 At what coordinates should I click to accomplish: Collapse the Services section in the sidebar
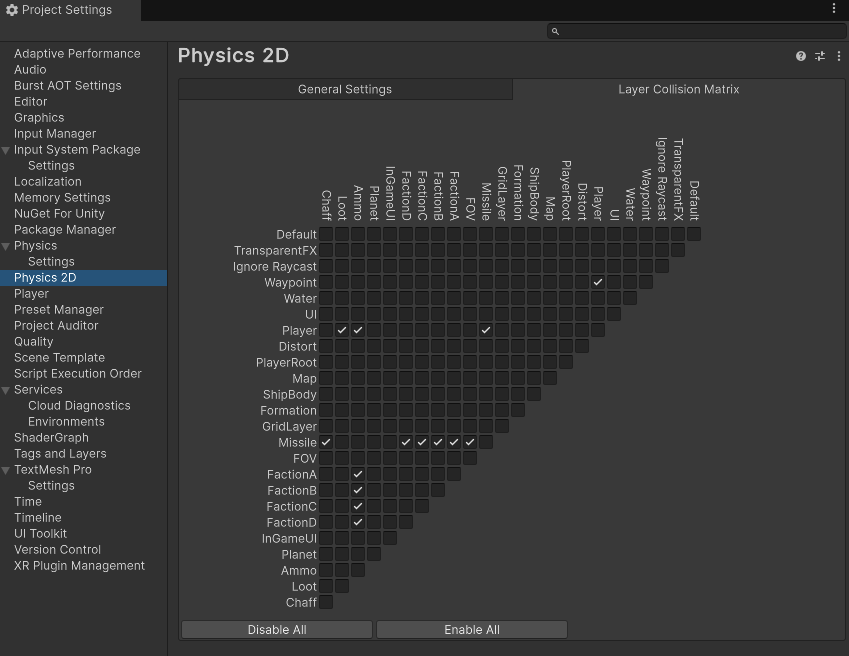[6, 389]
